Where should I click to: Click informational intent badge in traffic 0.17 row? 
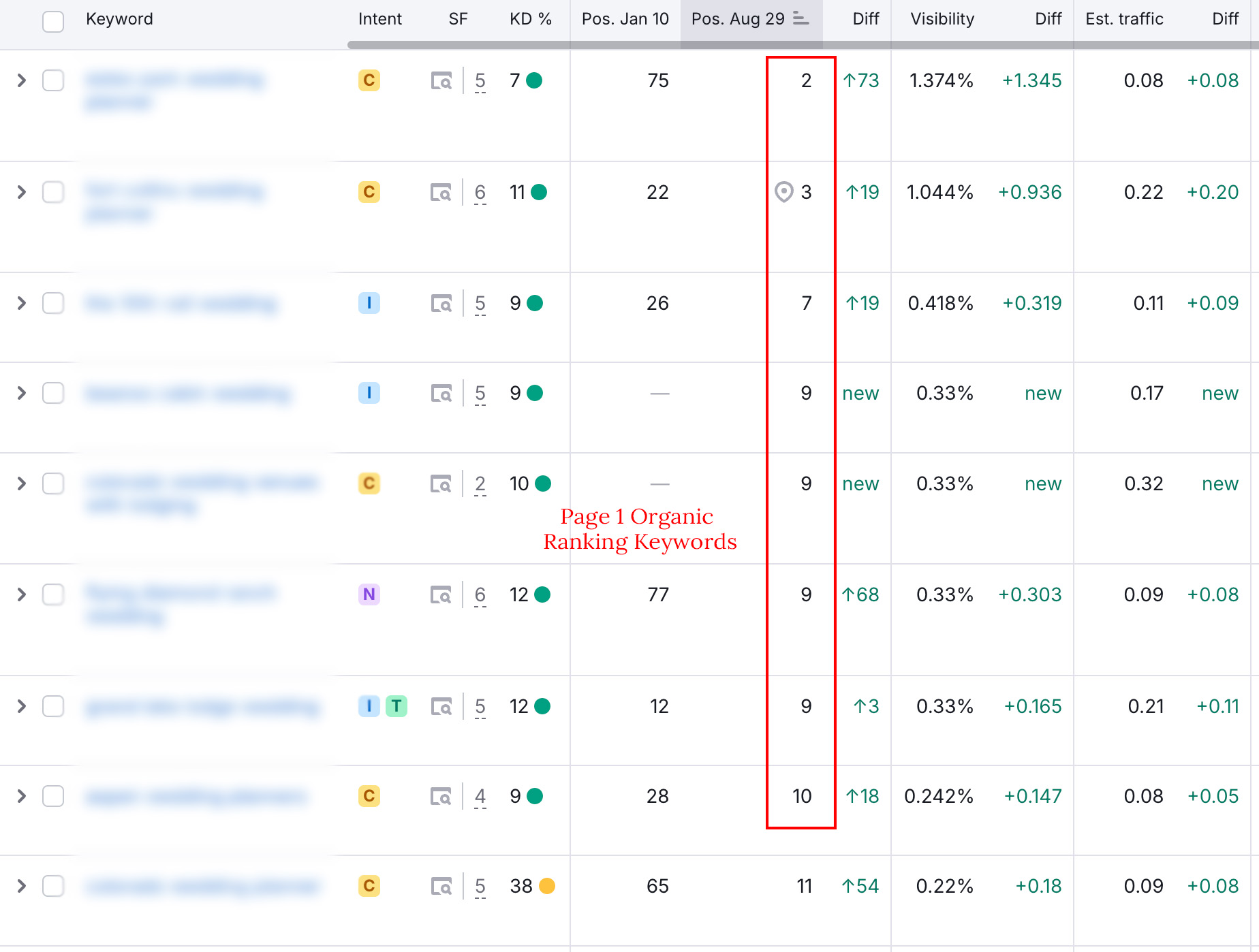coord(369,393)
